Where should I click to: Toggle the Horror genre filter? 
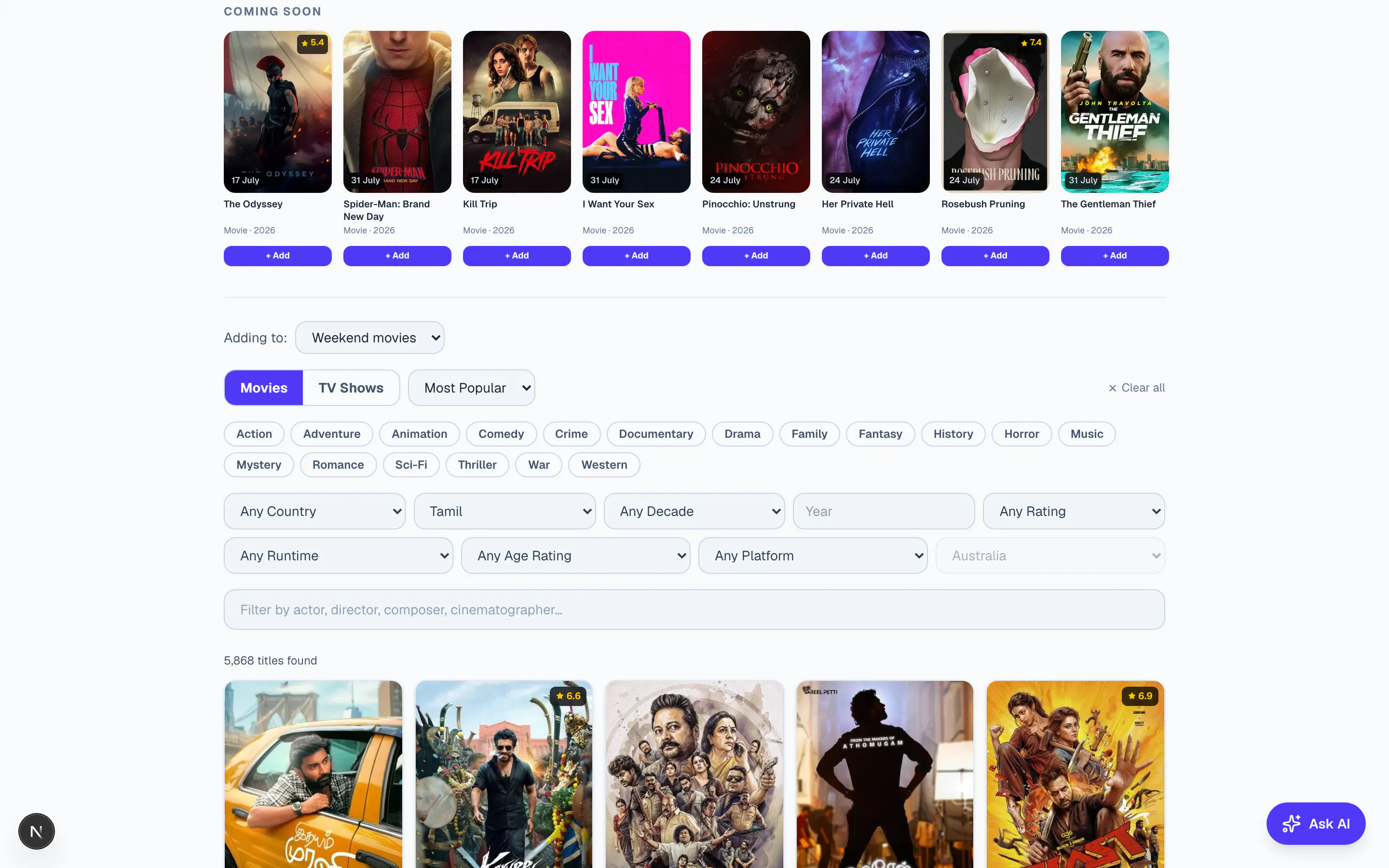tap(1021, 434)
